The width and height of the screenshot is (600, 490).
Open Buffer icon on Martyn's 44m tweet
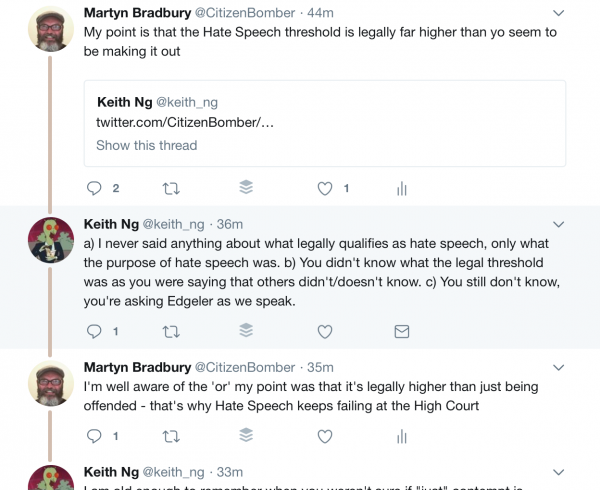[x=247, y=188]
